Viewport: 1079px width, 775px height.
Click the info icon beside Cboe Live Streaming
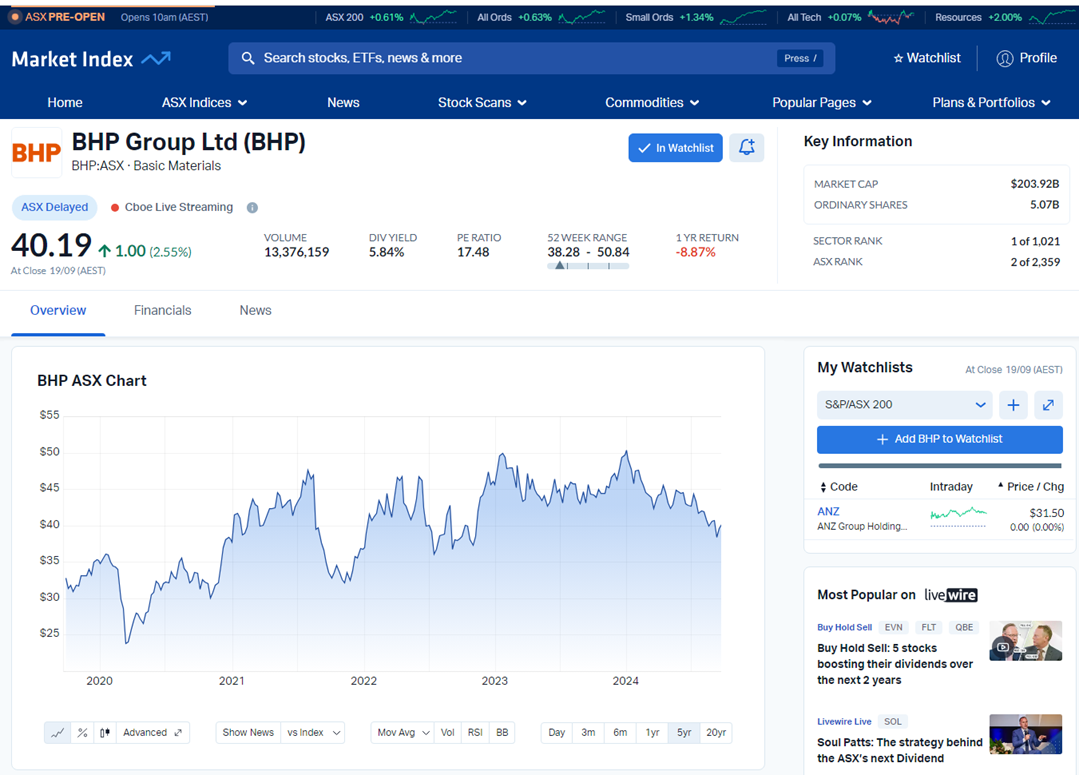click(252, 208)
